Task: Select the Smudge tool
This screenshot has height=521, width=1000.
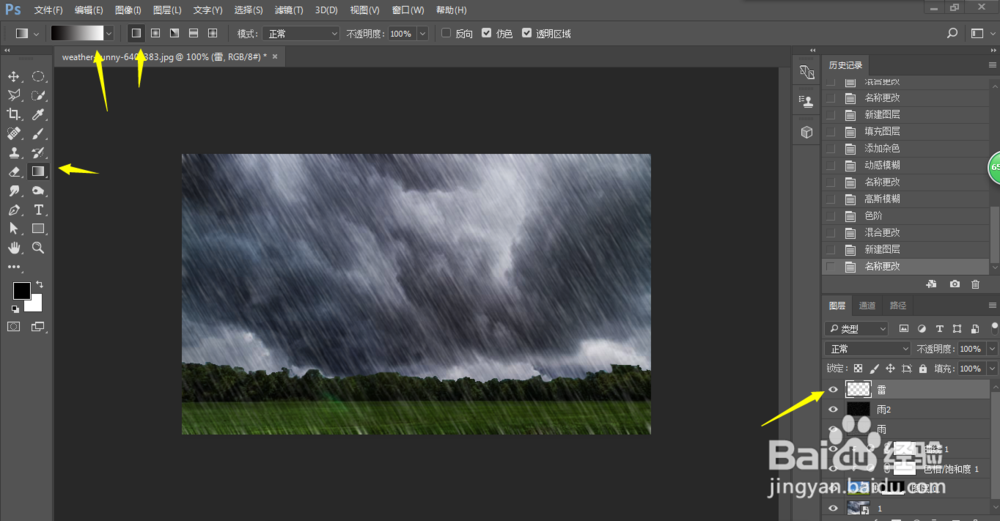Action: (13, 191)
